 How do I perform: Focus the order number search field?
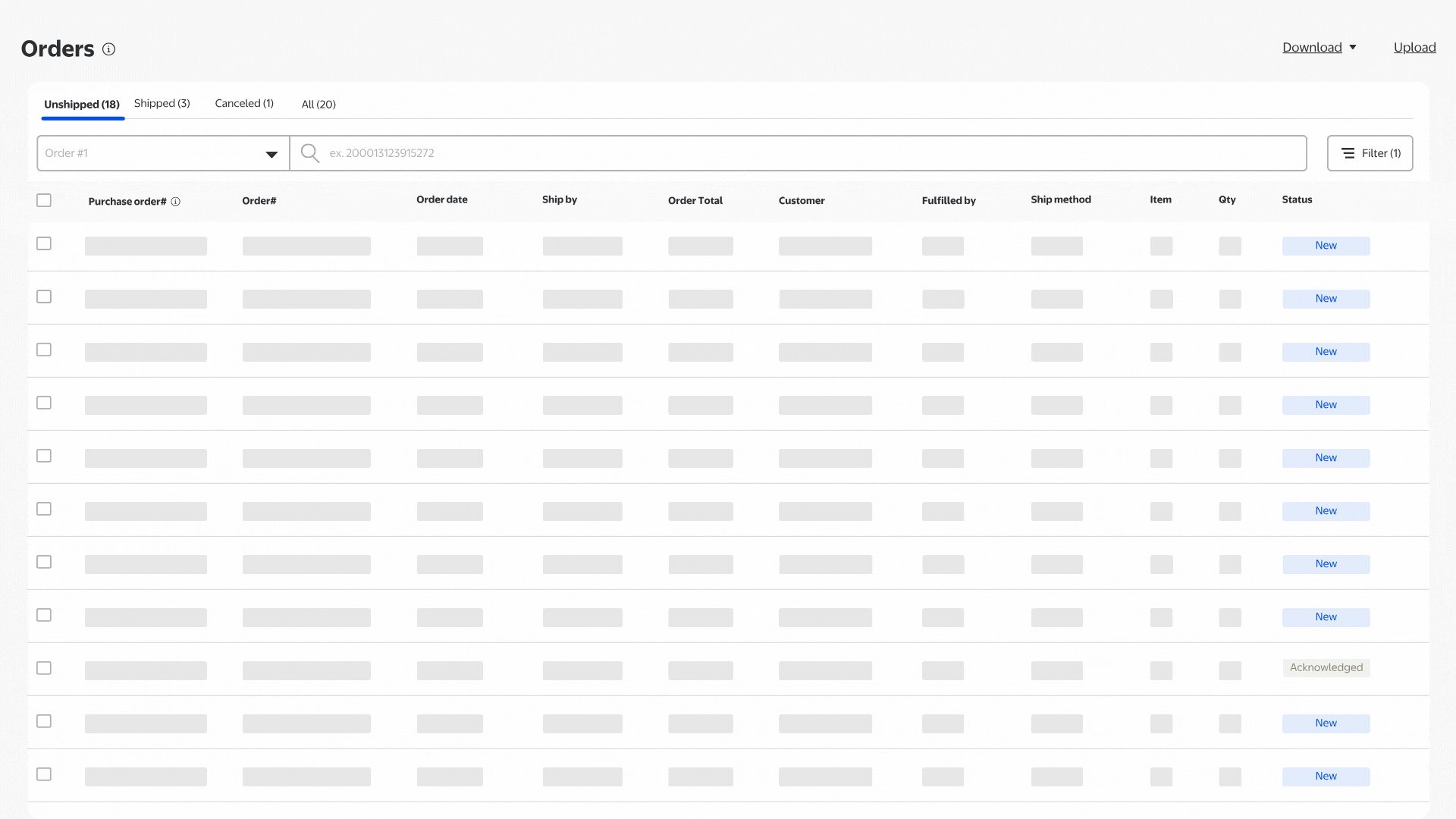tap(796, 153)
